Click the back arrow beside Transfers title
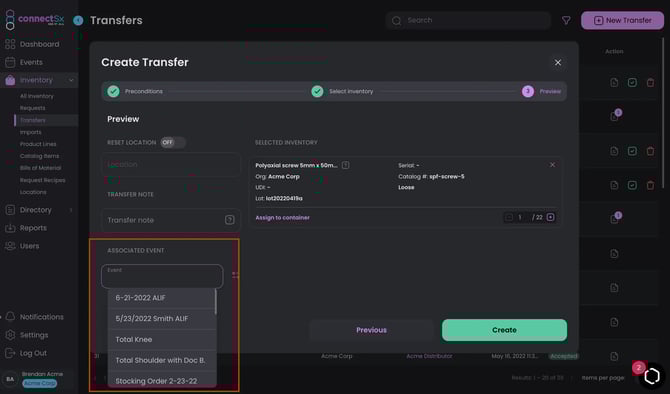 tap(78, 21)
